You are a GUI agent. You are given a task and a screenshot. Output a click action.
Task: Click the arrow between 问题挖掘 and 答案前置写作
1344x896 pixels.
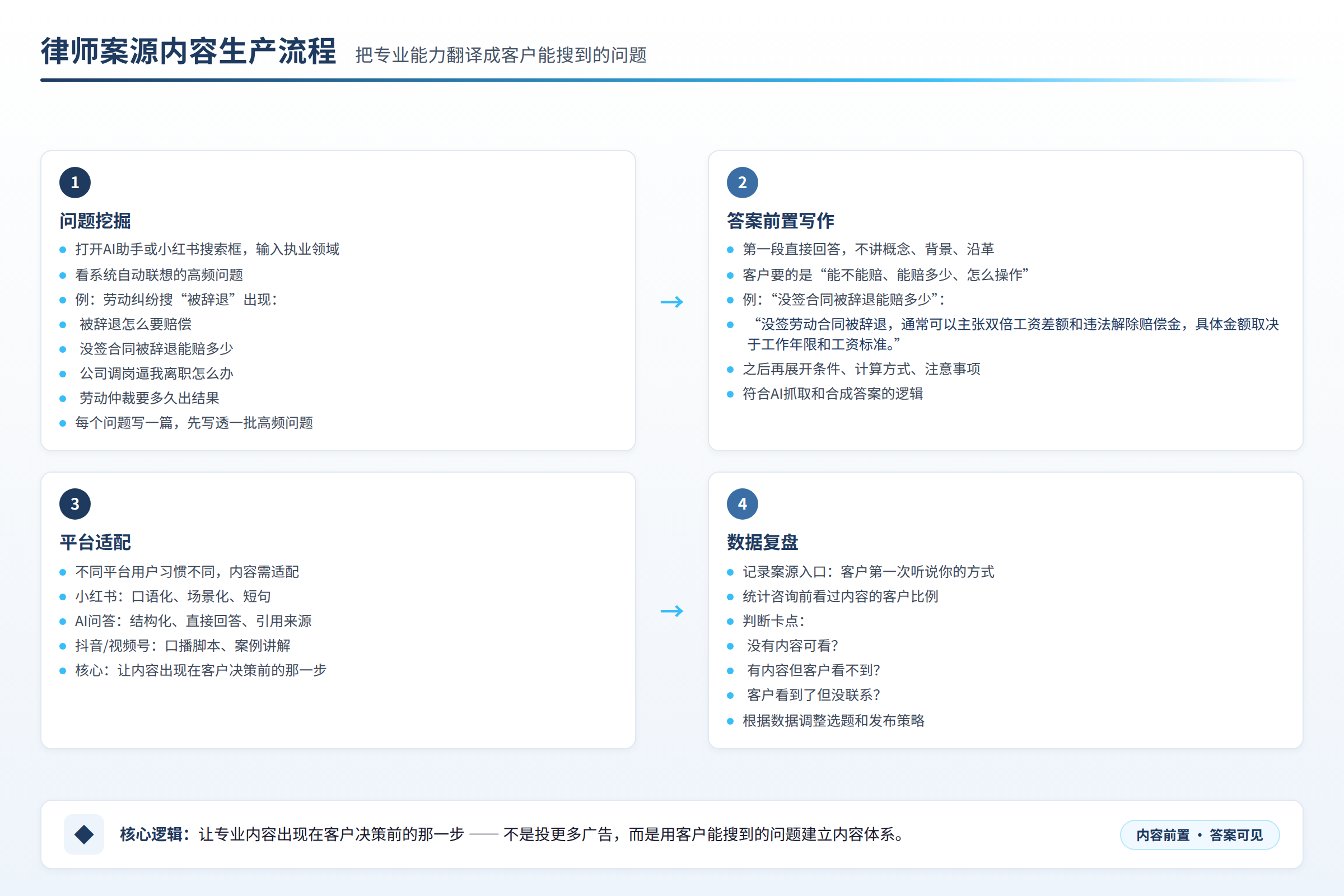point(672,302)
